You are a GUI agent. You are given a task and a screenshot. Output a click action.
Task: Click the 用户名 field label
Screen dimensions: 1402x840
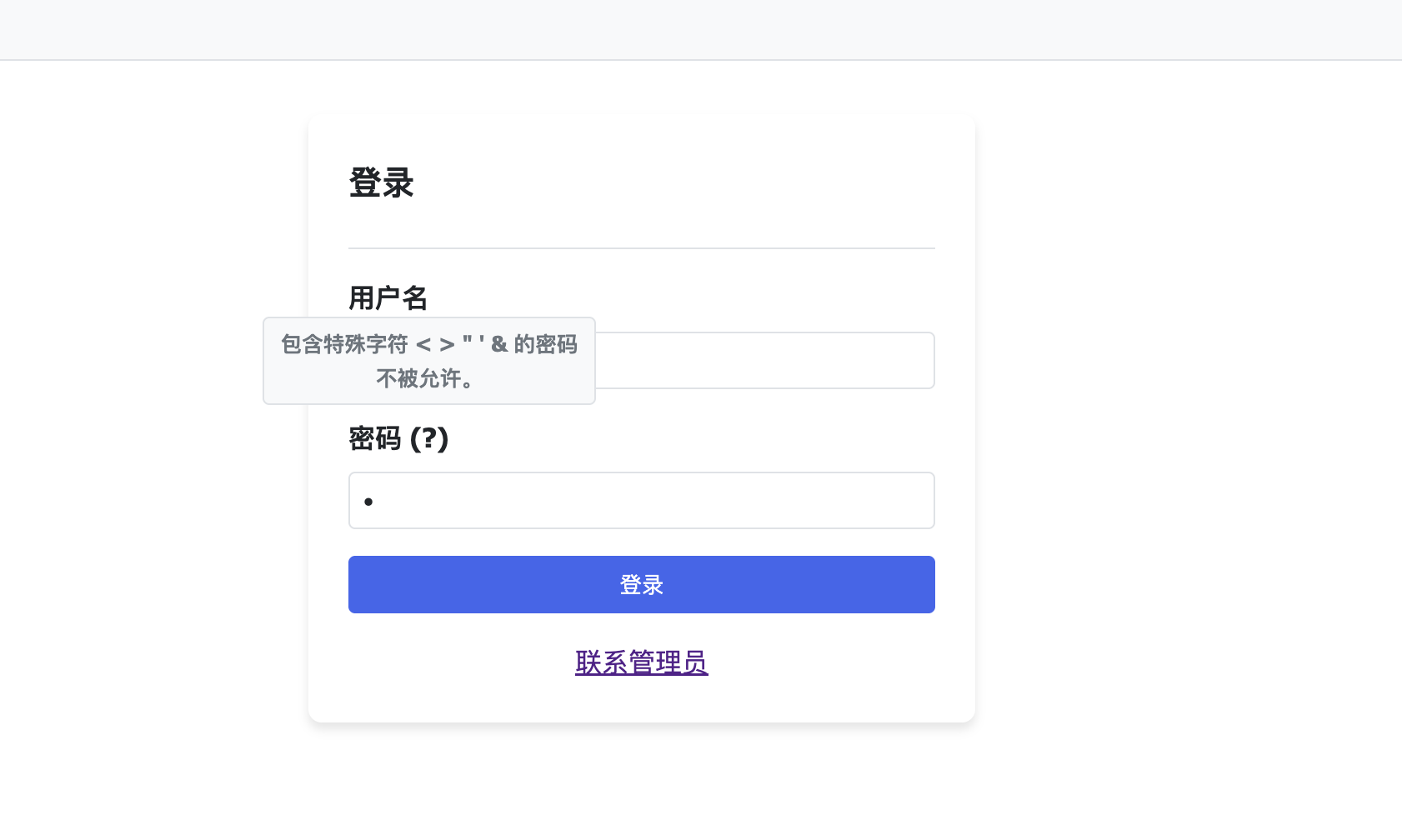tap(388, 297)
